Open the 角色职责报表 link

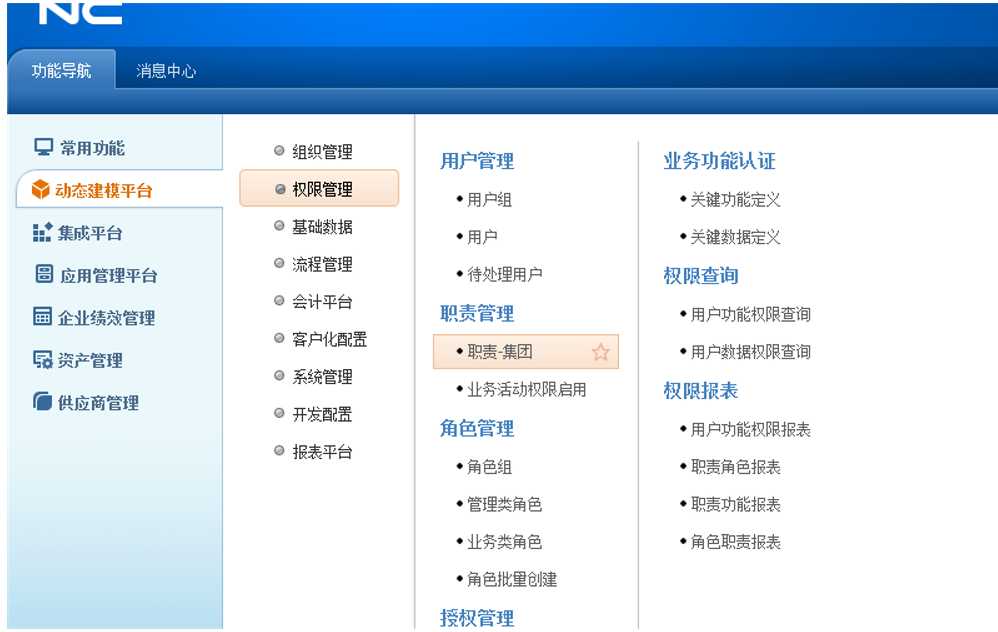(735, 542)
